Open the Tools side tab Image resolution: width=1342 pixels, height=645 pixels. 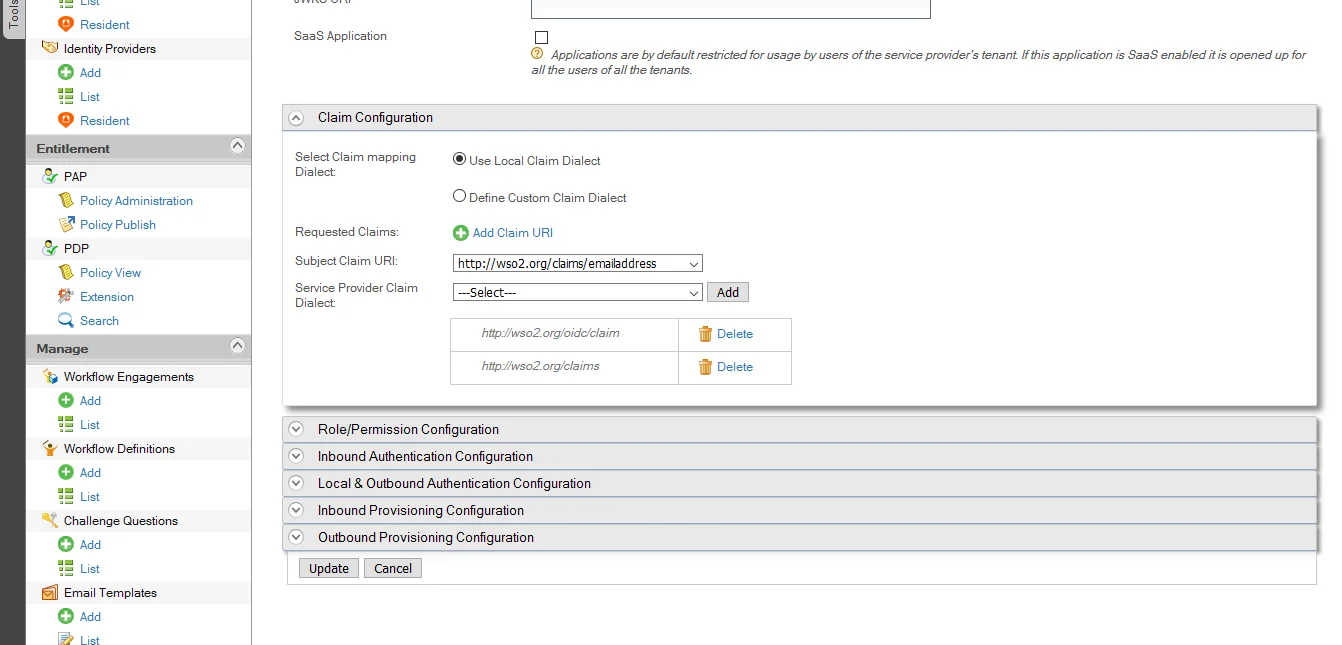coord(13,17)
